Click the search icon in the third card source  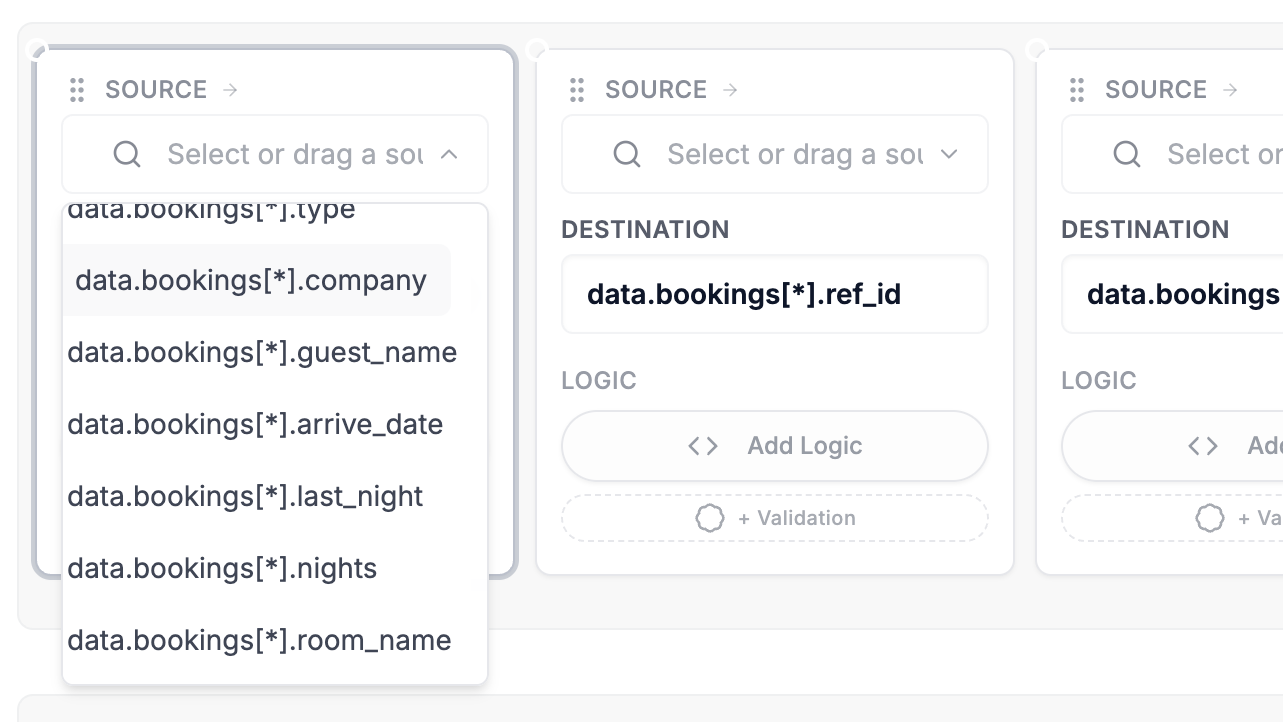(1127, 154)
